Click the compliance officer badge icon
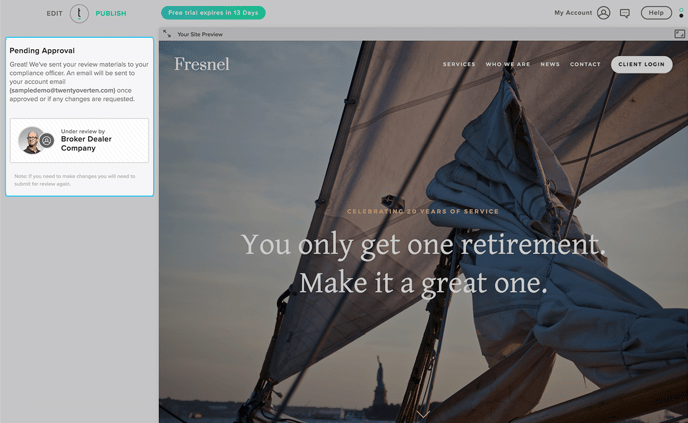688x423 pixels. [x=47, y=140]
